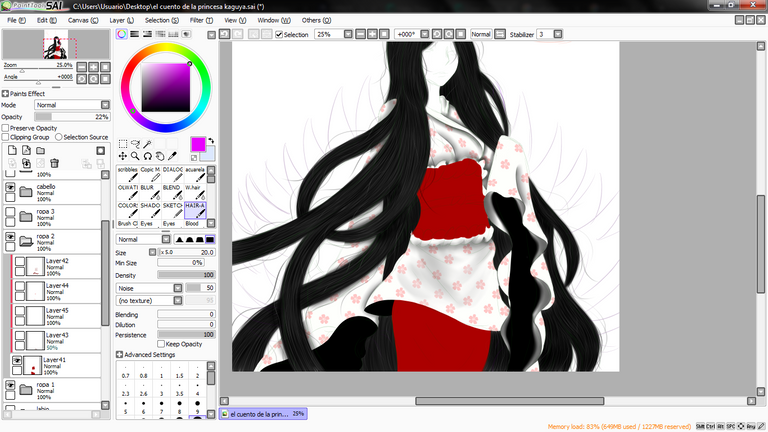Create a new linework layer
The image size is (768, 432).
point(26,150)
